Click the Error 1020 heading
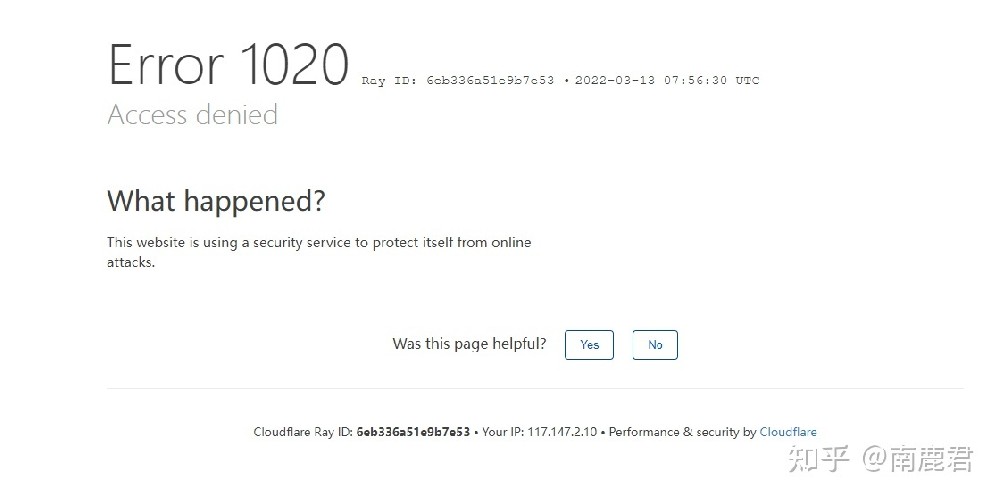This screenshot has width=1000, height=500. coord(228,64)
